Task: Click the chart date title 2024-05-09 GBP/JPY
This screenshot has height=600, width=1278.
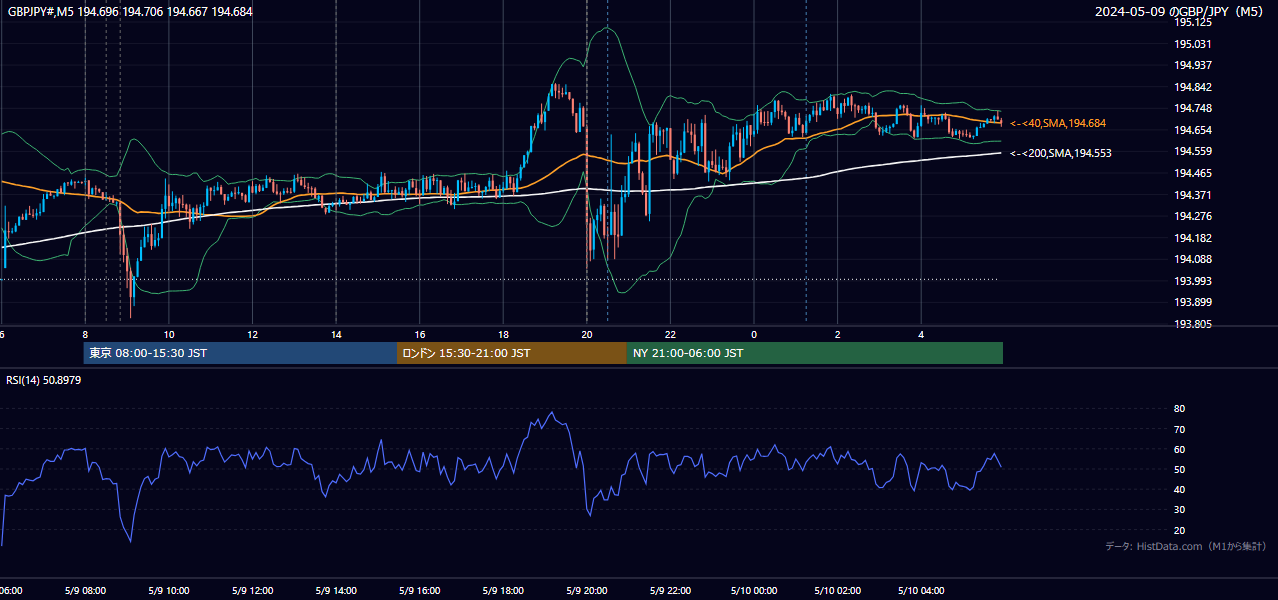Action: [x=1181, y=11]
